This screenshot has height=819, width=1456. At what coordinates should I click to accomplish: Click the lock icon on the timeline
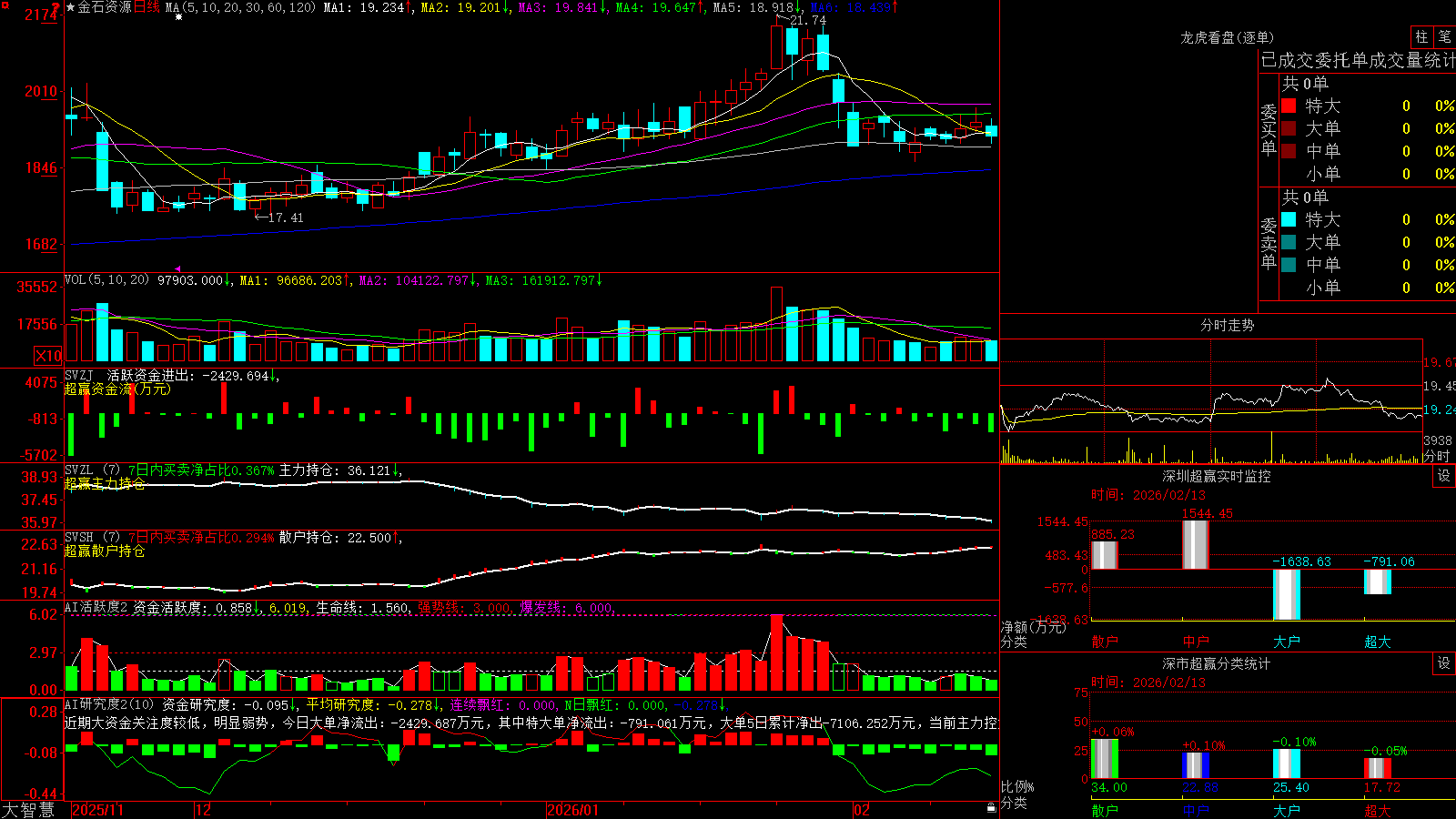point(992,808)
